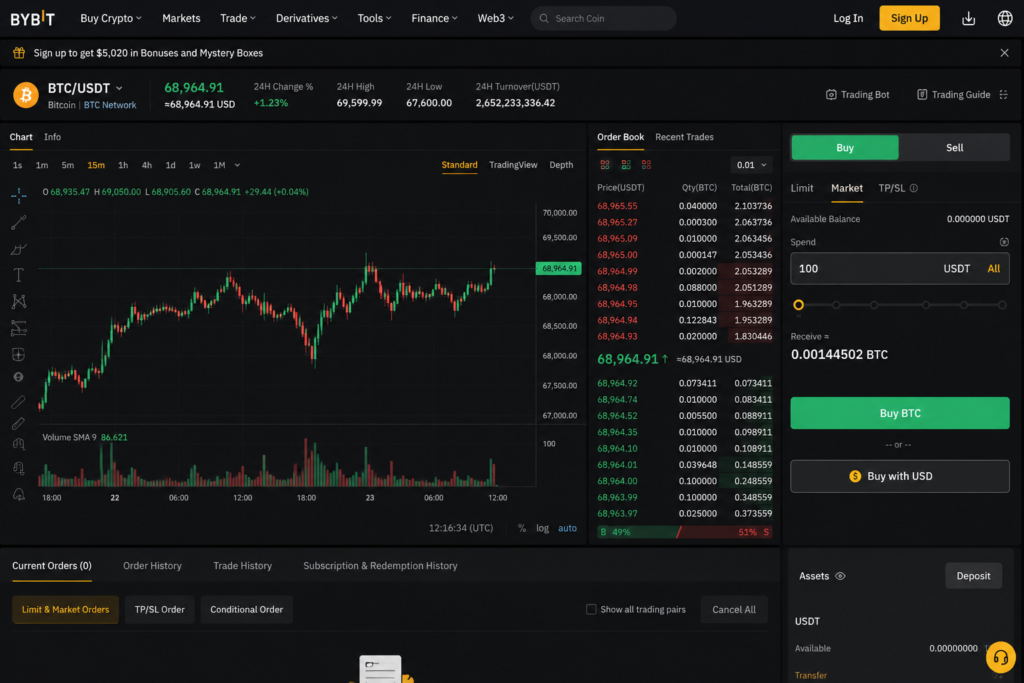Click the buy/sell ratio bar
The image size is (1024, 683).
[684, 532]
